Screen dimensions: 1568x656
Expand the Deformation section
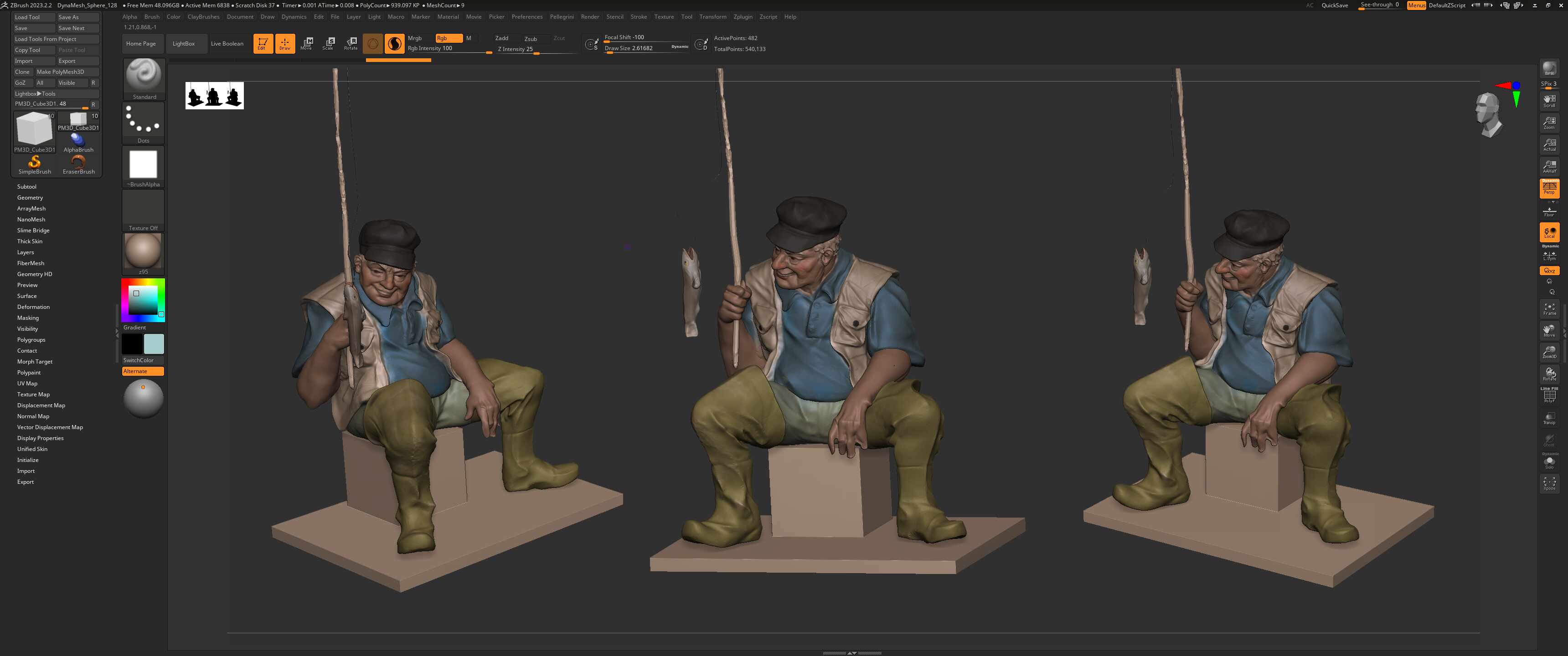tap(33, 307)
